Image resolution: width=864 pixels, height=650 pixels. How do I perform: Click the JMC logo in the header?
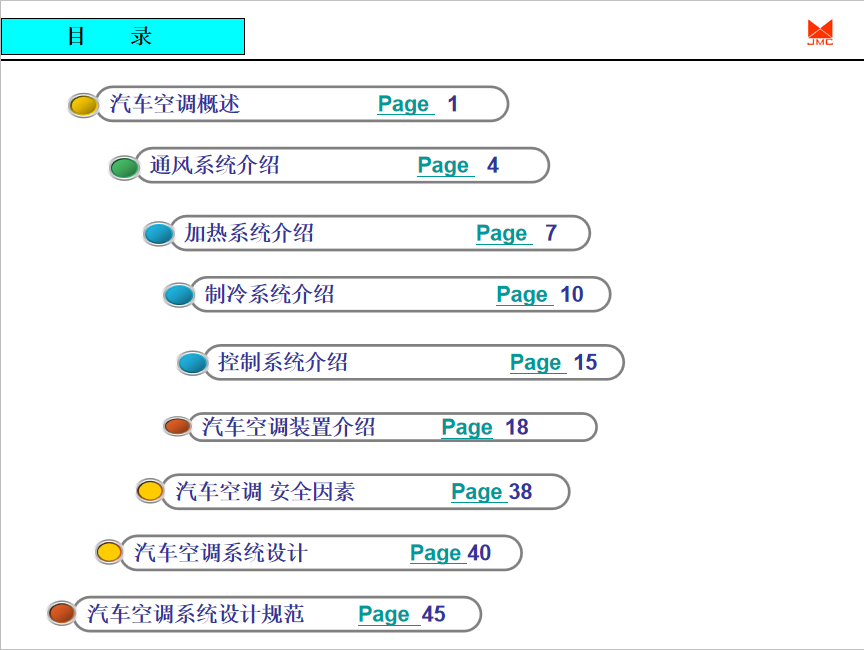pyautogui.click(x=820, y=32)
